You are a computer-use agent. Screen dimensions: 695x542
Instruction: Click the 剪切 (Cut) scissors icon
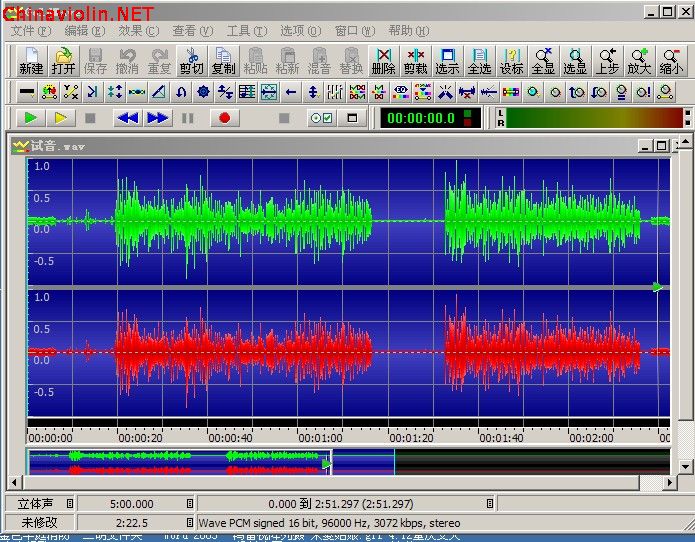(191, 61)
